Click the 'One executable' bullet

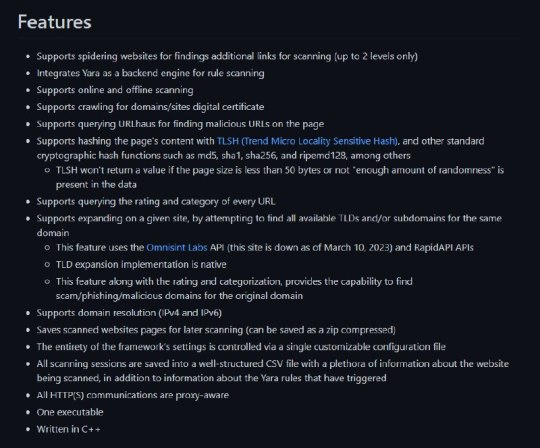(70, 412)
